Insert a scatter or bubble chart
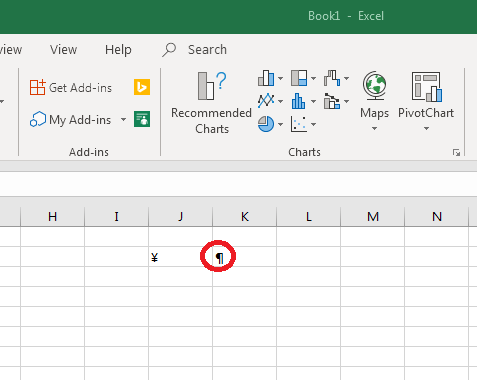The width and height of the screenshot is (477, 380). click(x=299, y=124)
